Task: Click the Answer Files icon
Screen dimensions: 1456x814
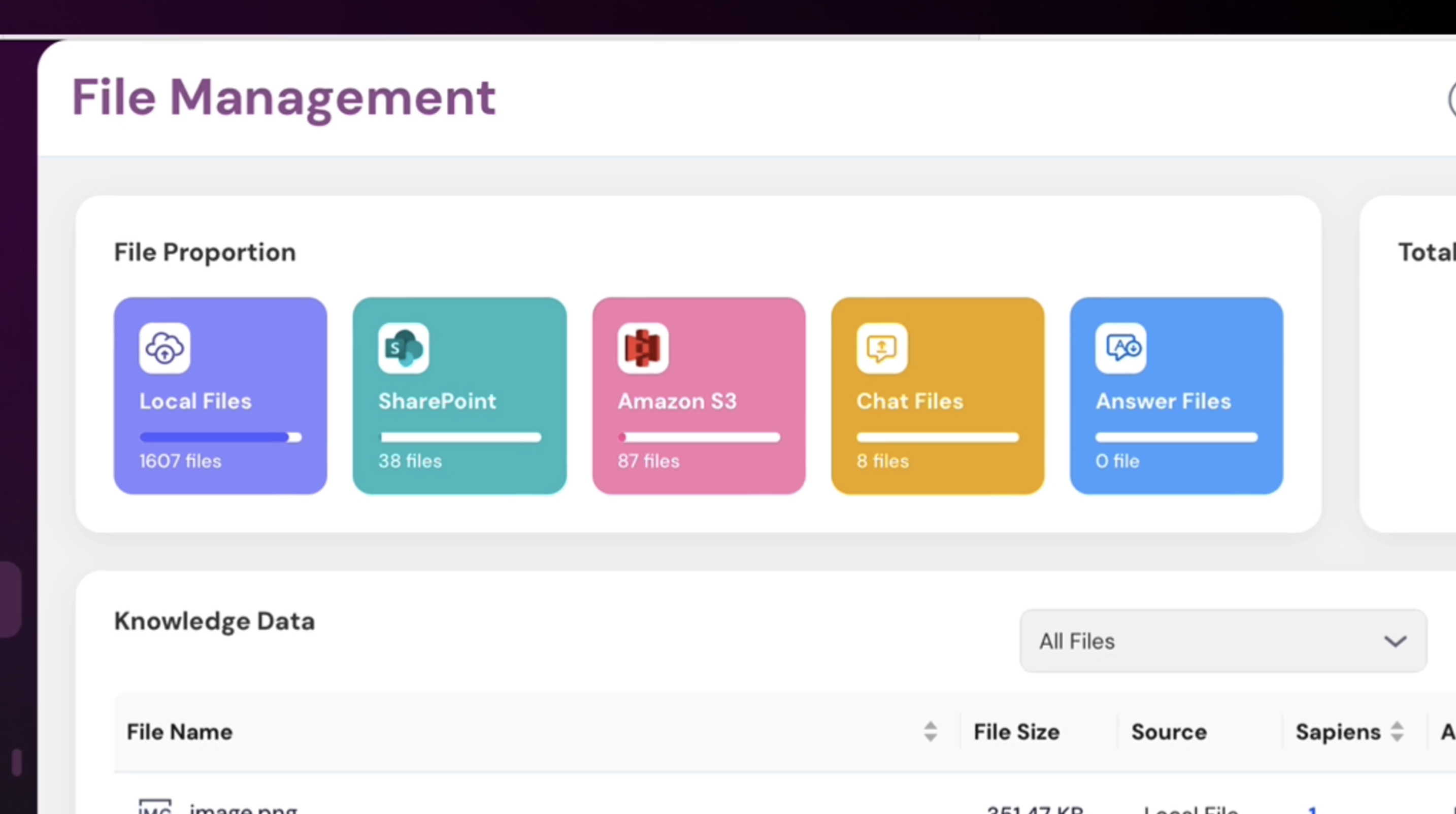Action: click(x=1121, y=348)
